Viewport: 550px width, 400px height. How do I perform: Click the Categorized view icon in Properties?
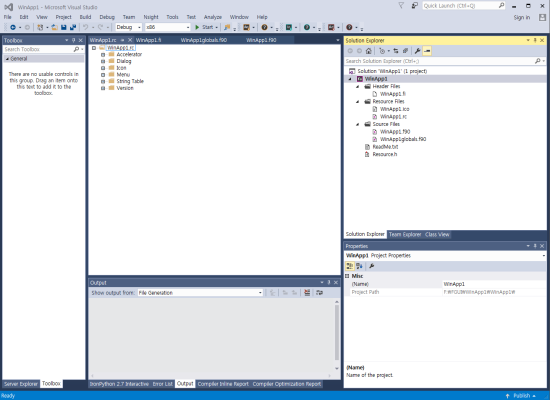click(x=350, y=266)
